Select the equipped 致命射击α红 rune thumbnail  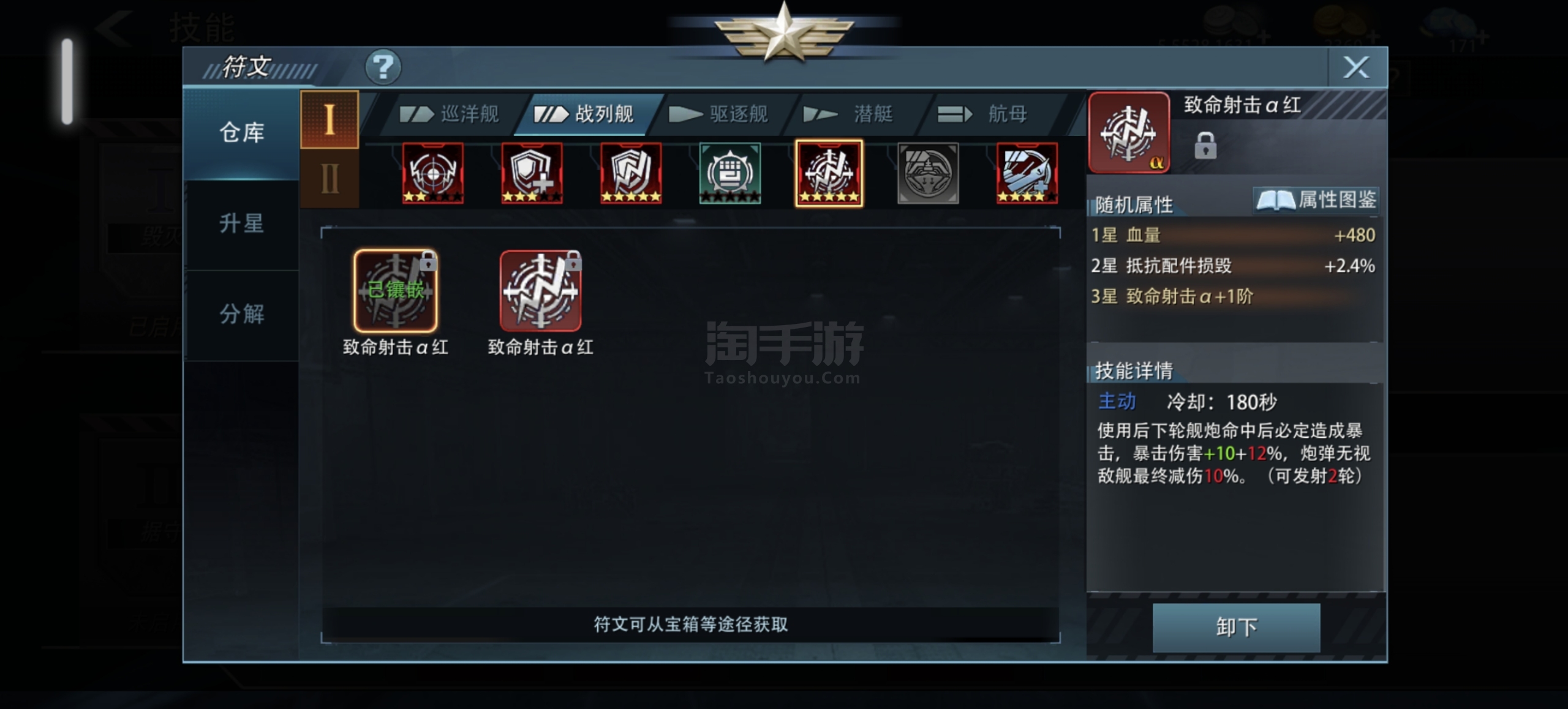[396, 291]
